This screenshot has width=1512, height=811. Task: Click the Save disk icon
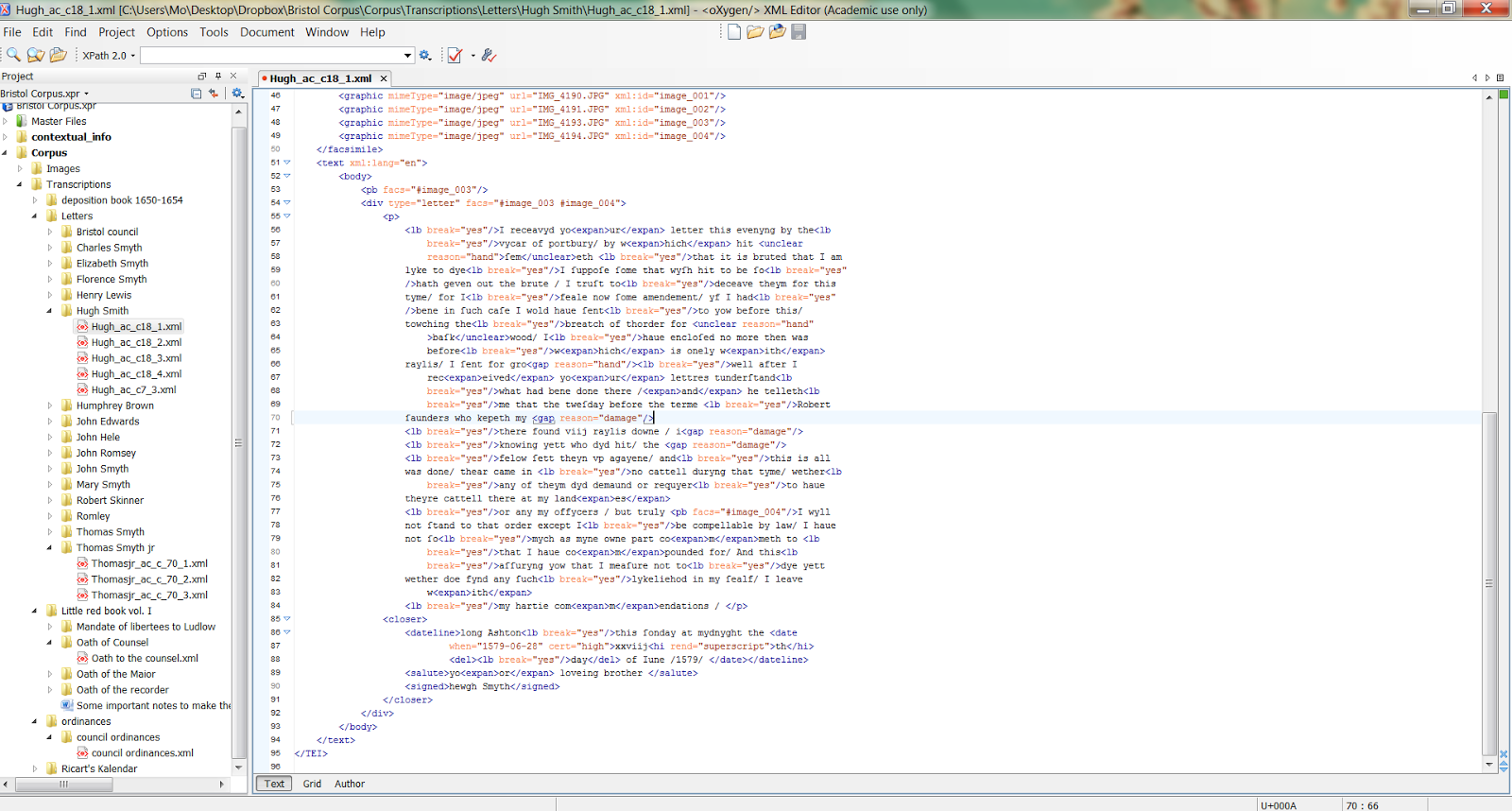[799, 32]
